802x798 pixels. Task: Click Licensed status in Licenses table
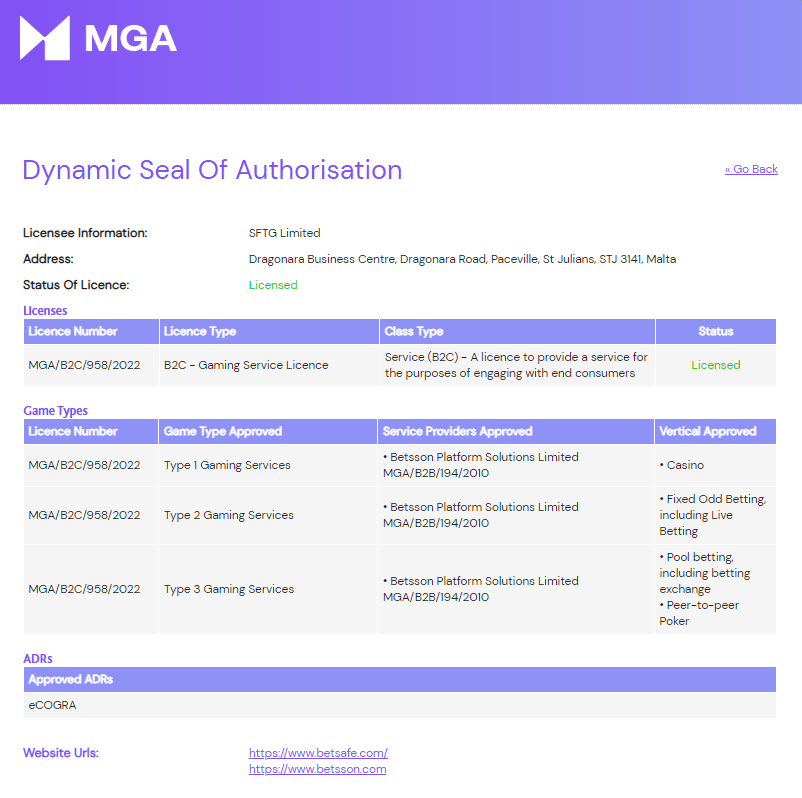tap(716, 365)
